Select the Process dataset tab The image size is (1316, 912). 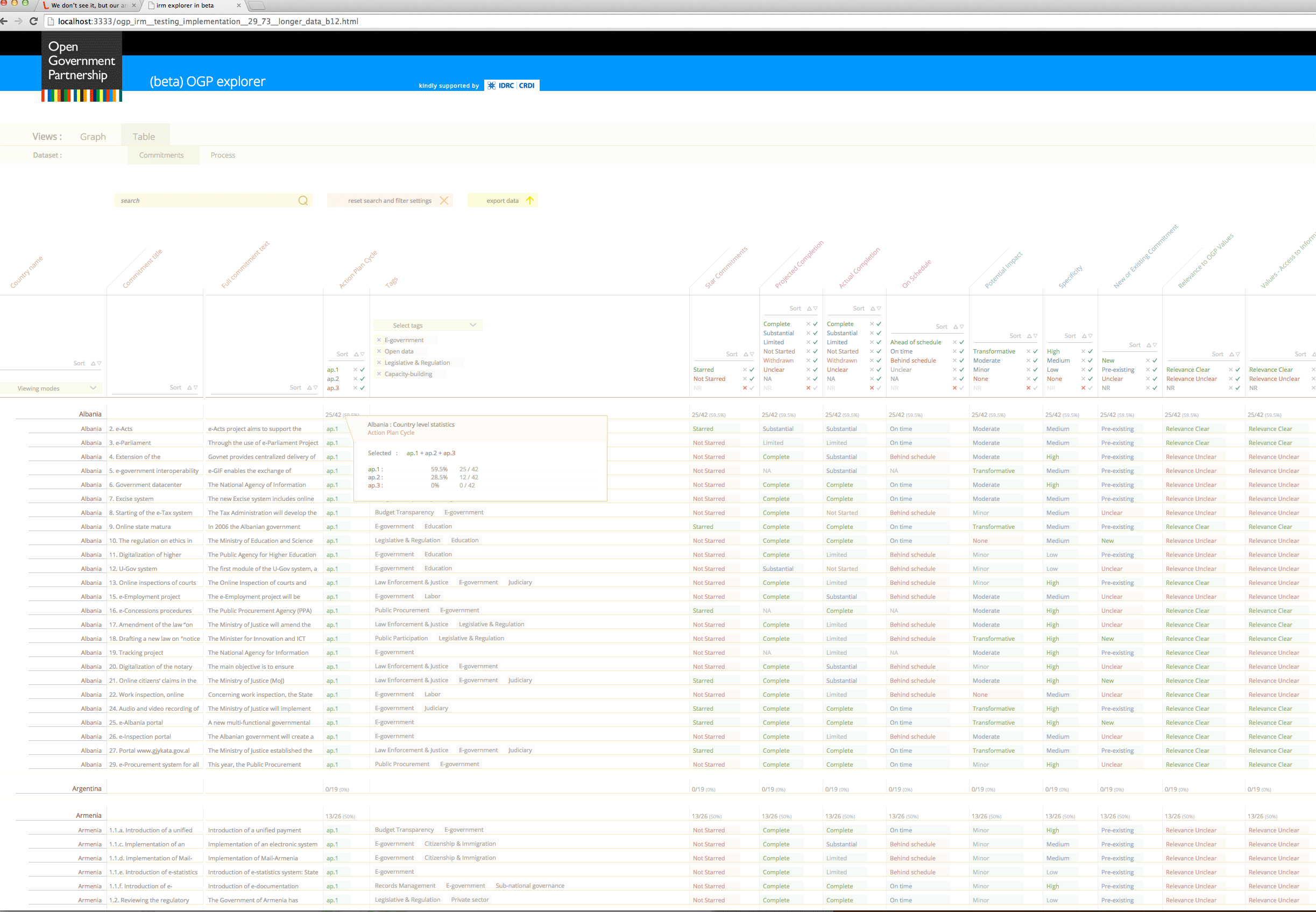pos(222,155)
